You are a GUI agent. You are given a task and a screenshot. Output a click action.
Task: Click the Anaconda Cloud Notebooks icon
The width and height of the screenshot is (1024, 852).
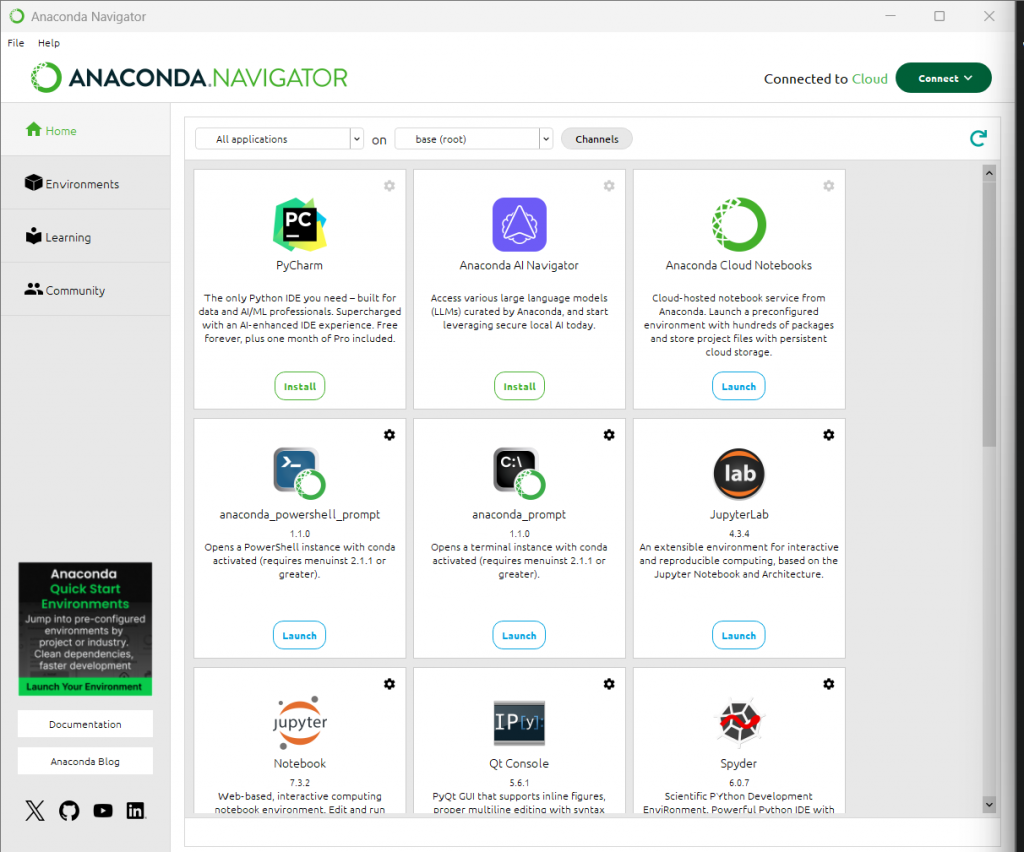(739, 225)
